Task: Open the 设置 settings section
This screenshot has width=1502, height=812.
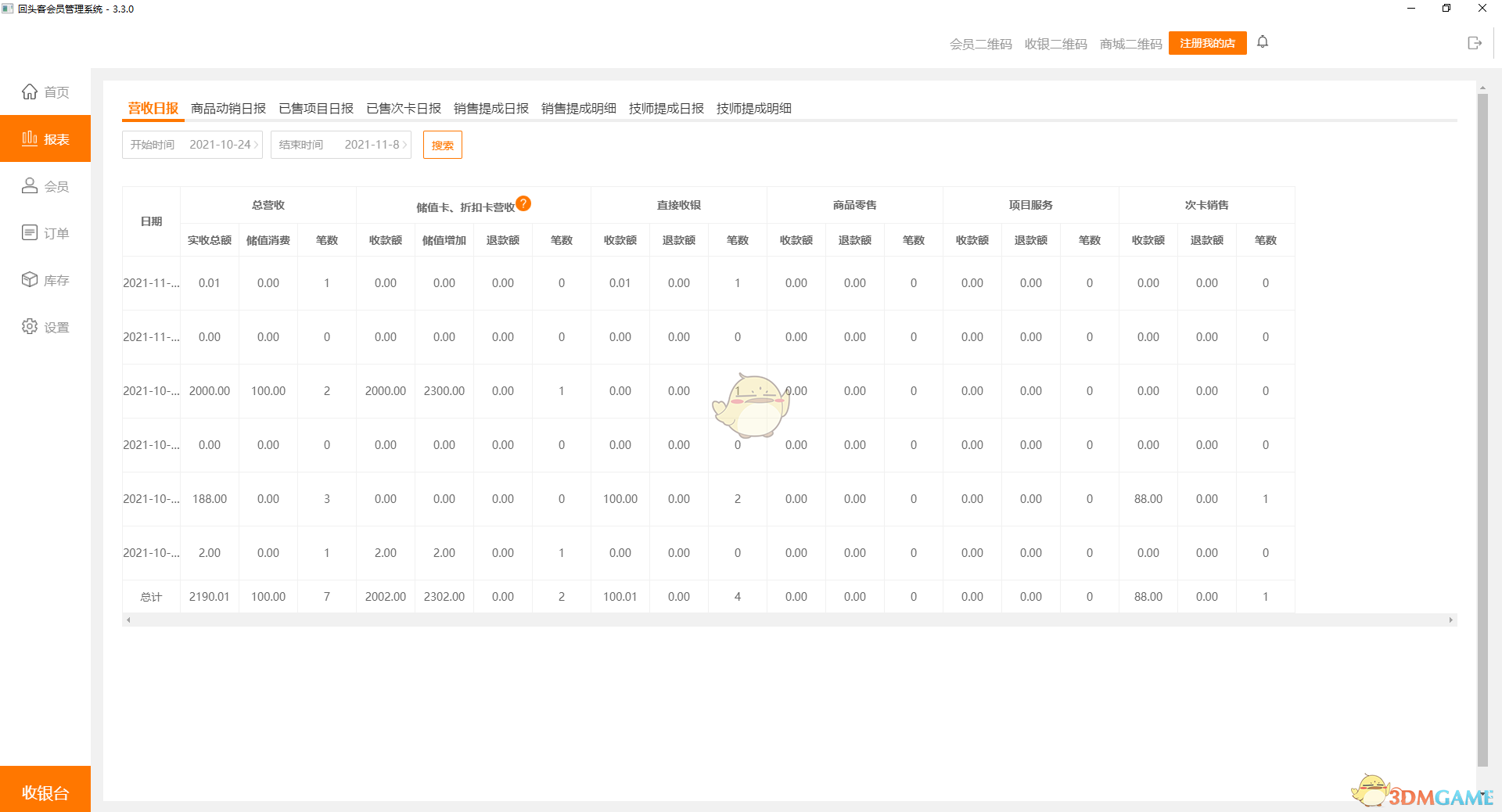Action: [x=45, y=326]
